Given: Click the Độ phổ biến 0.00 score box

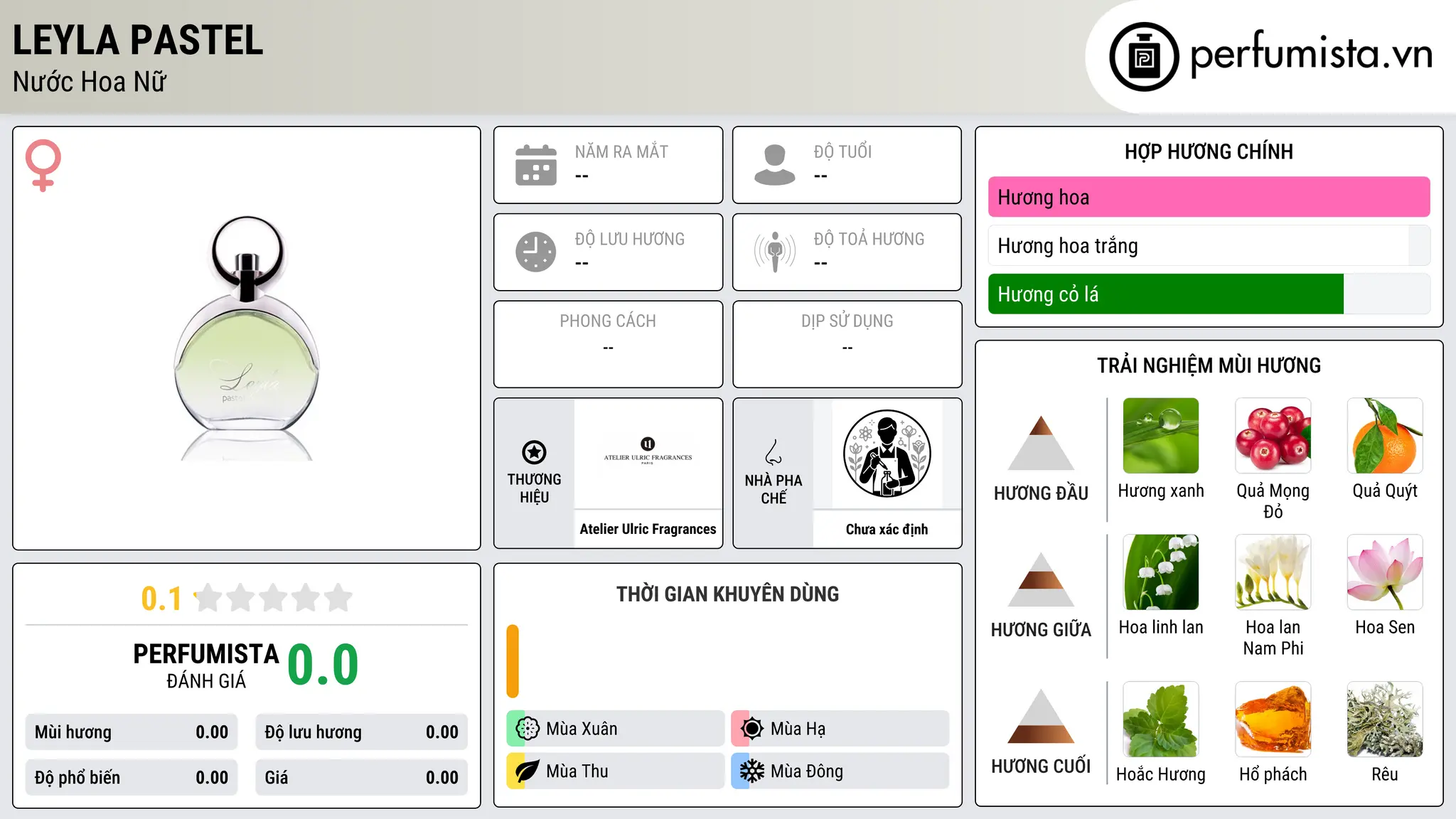Looking at the screenshot, I should click(x=132, y=778).
